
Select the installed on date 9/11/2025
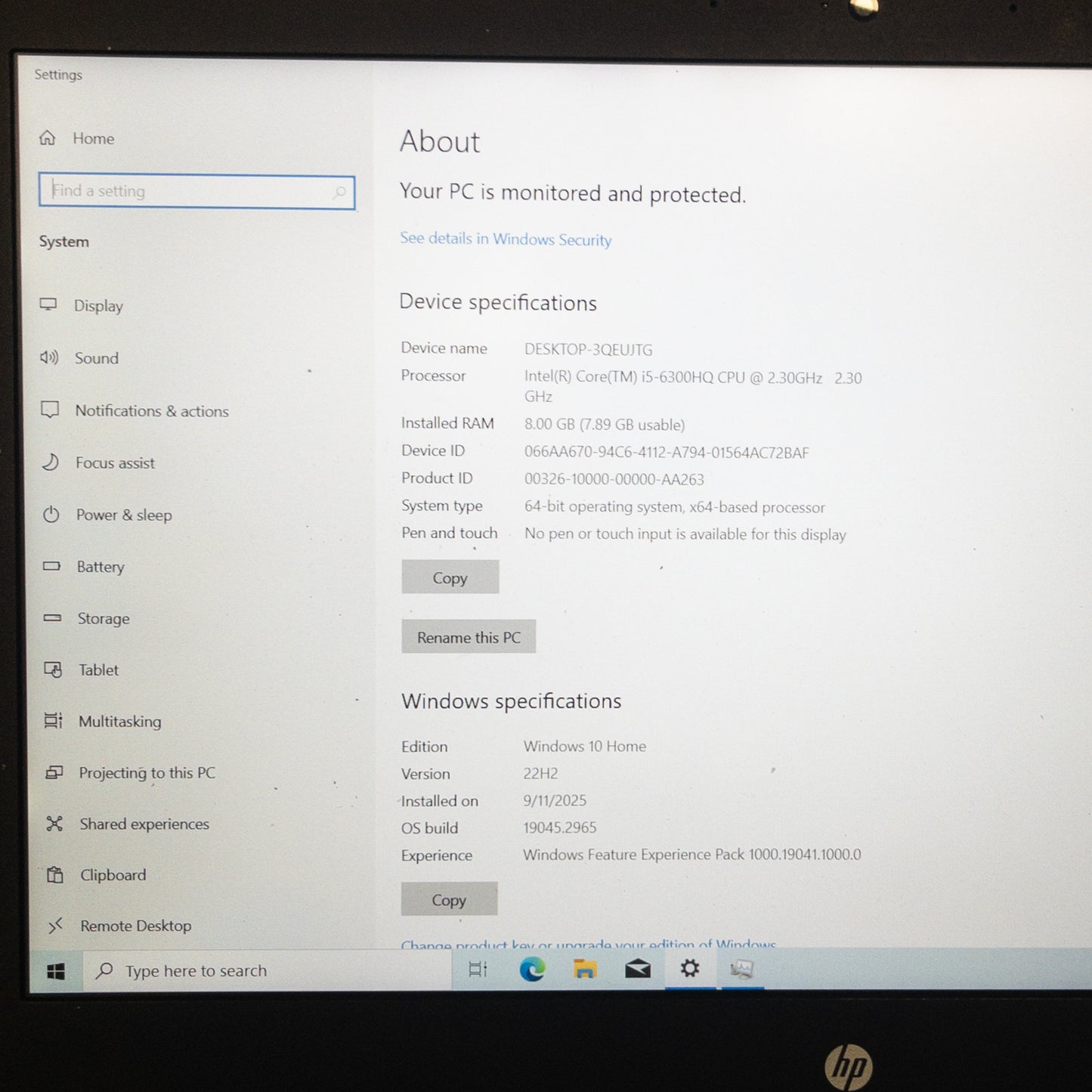tap(555, 800)
